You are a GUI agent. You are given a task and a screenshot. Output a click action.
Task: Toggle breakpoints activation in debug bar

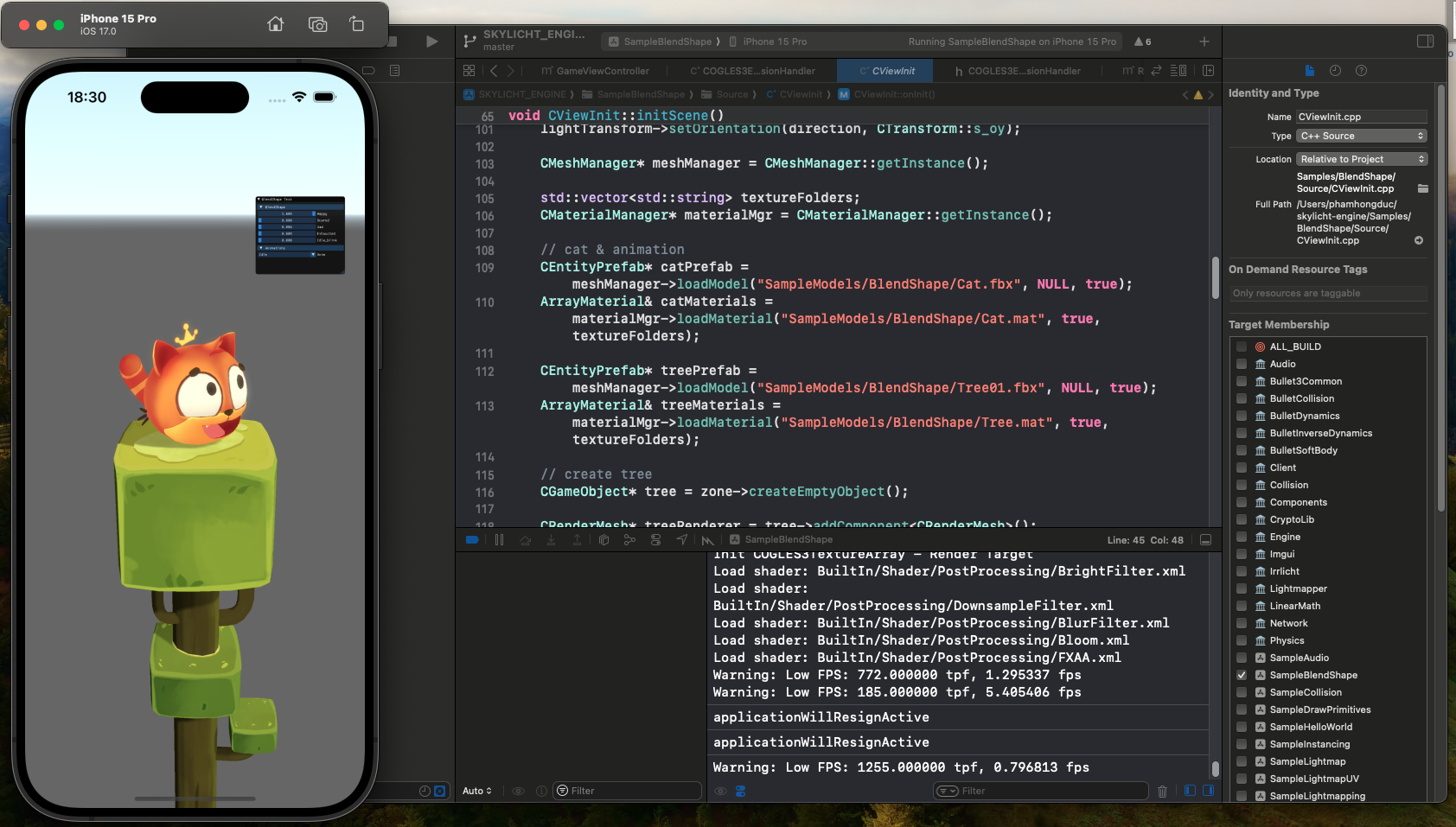[x=472, y=540]
